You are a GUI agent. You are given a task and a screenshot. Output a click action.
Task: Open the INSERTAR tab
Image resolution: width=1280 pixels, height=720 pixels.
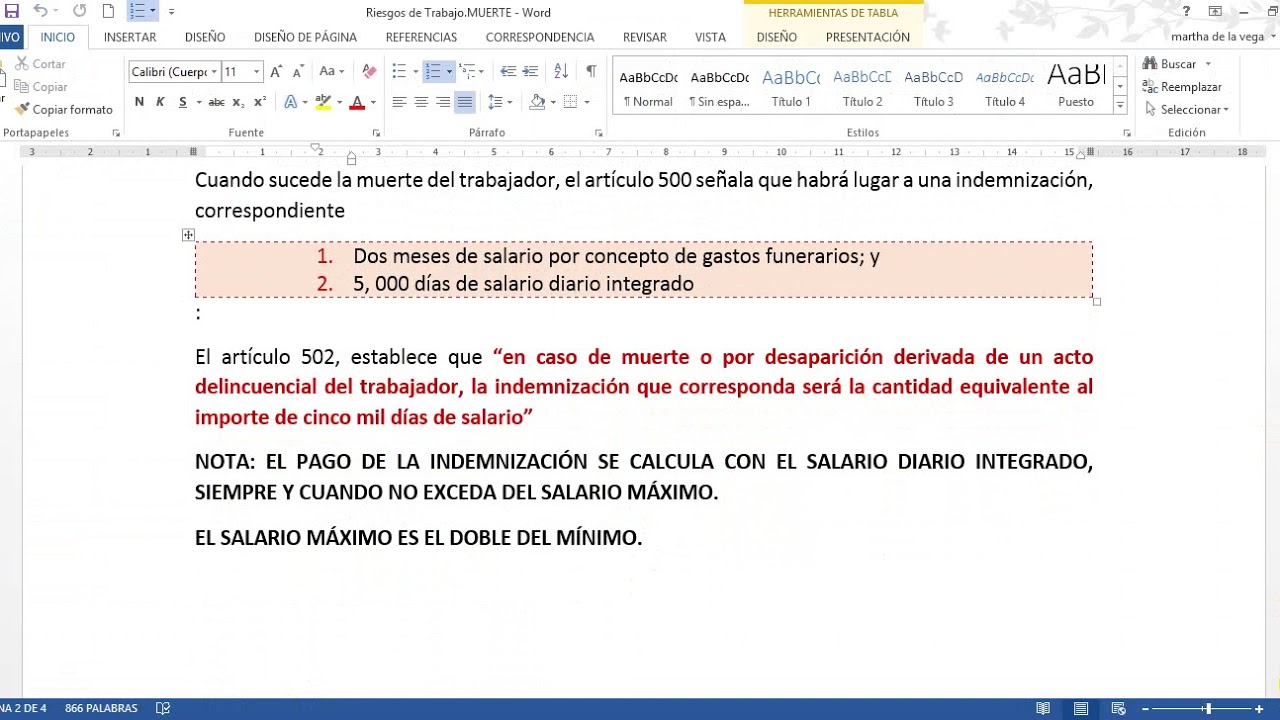[130, 37]
